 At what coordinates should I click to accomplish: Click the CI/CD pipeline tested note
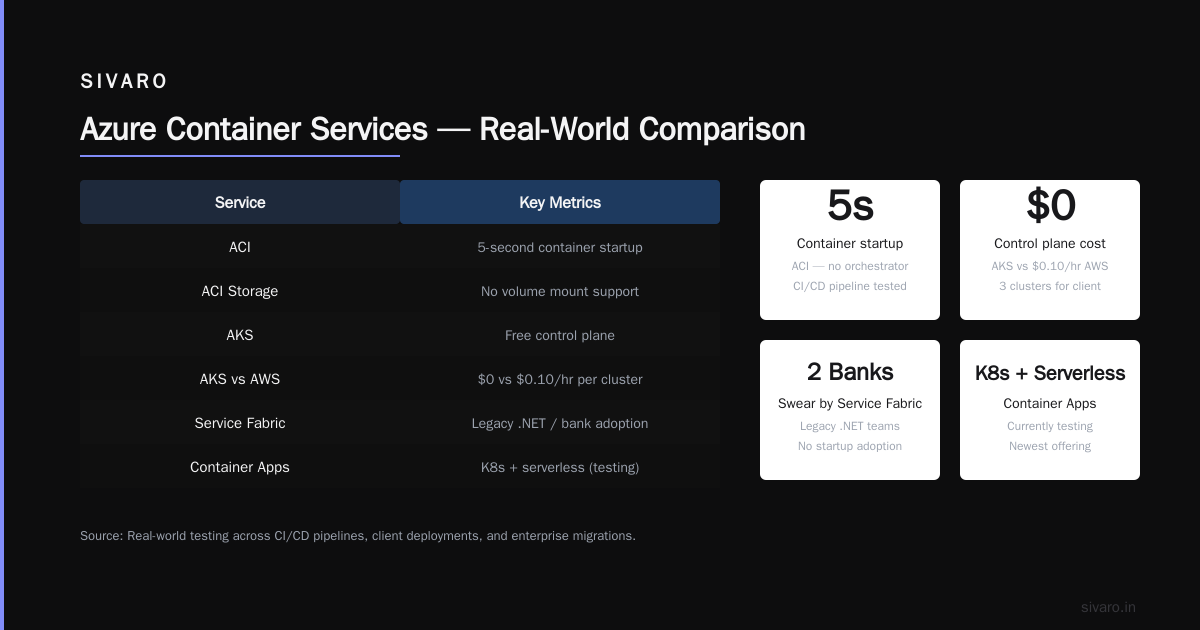click(850, 286)
